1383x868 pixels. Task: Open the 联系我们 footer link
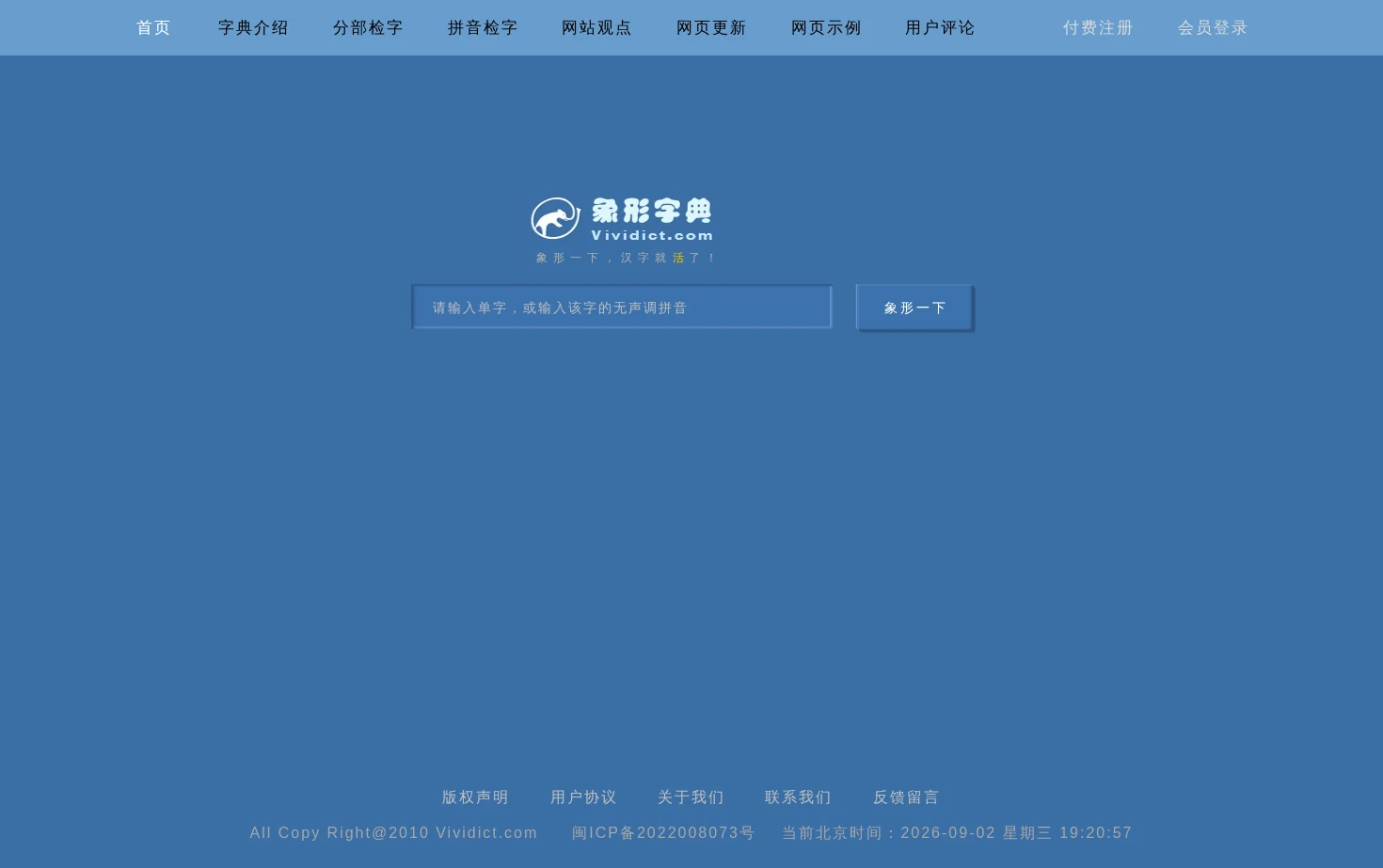pos(798,797)
